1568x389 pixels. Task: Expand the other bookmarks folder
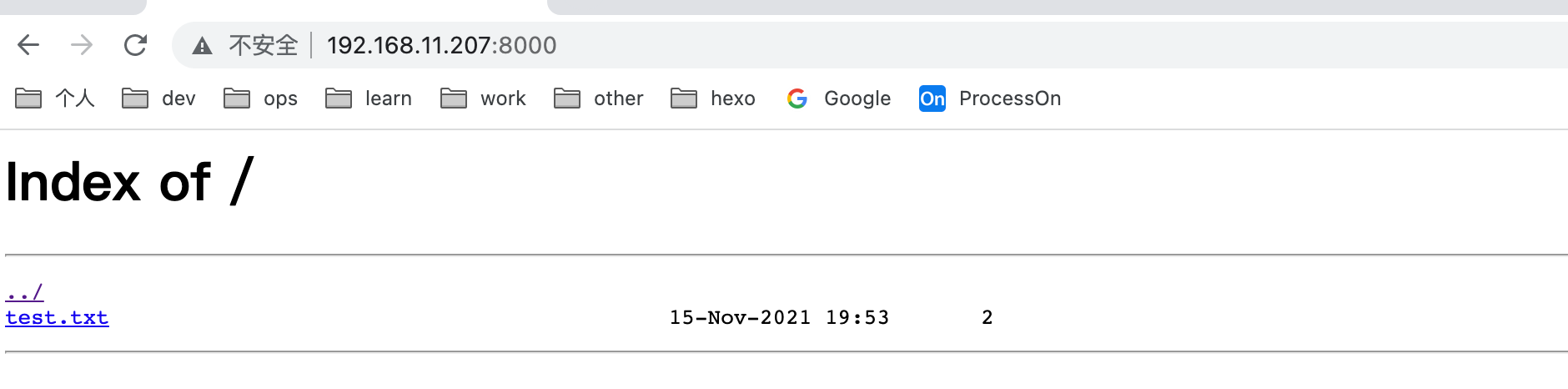[x=599, y=99]
